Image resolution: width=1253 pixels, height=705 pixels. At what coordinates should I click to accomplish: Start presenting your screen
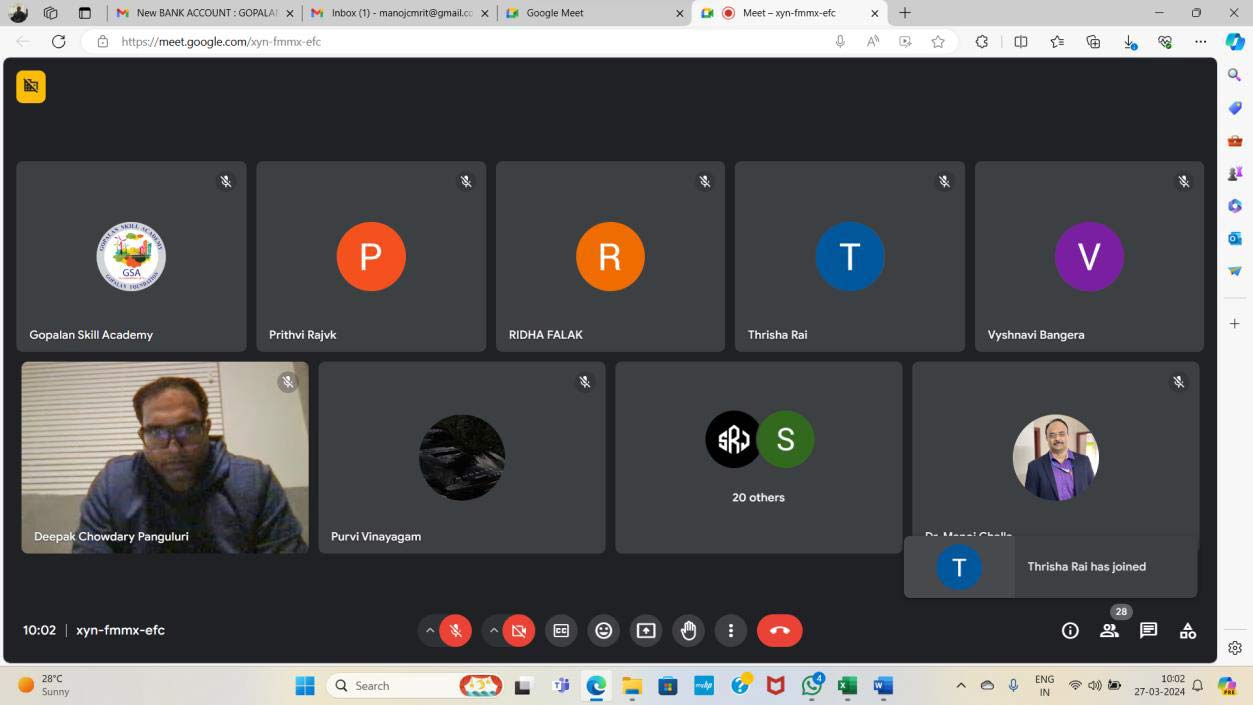pos(646,630)
